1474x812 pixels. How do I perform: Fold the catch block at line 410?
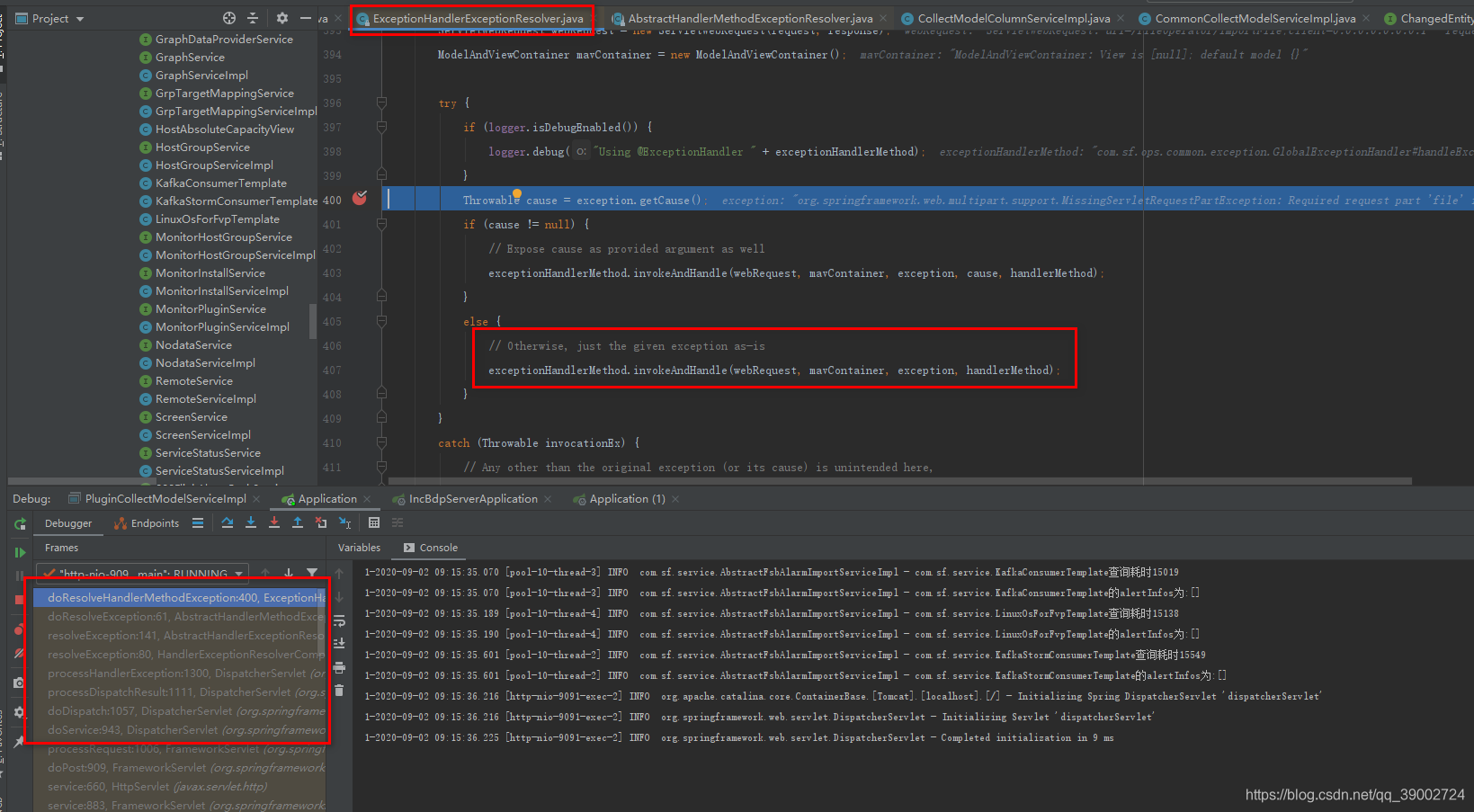click(x=381, y=442)
